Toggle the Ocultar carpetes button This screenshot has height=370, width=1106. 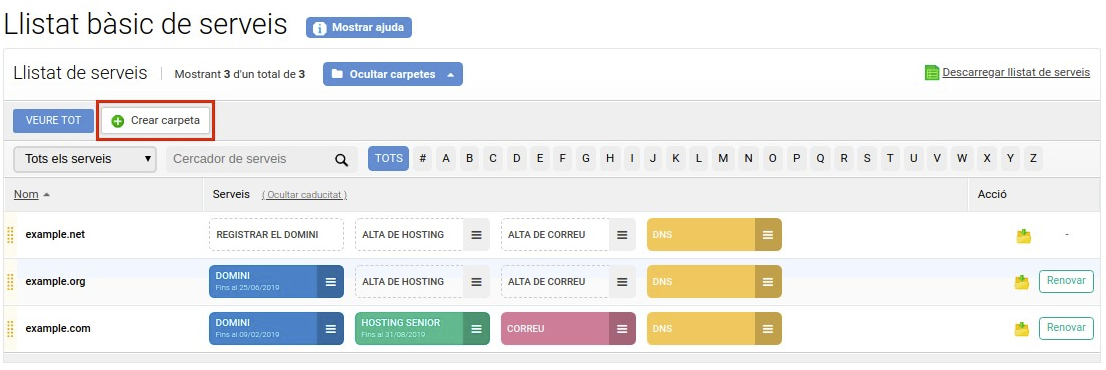coord(393,74)
